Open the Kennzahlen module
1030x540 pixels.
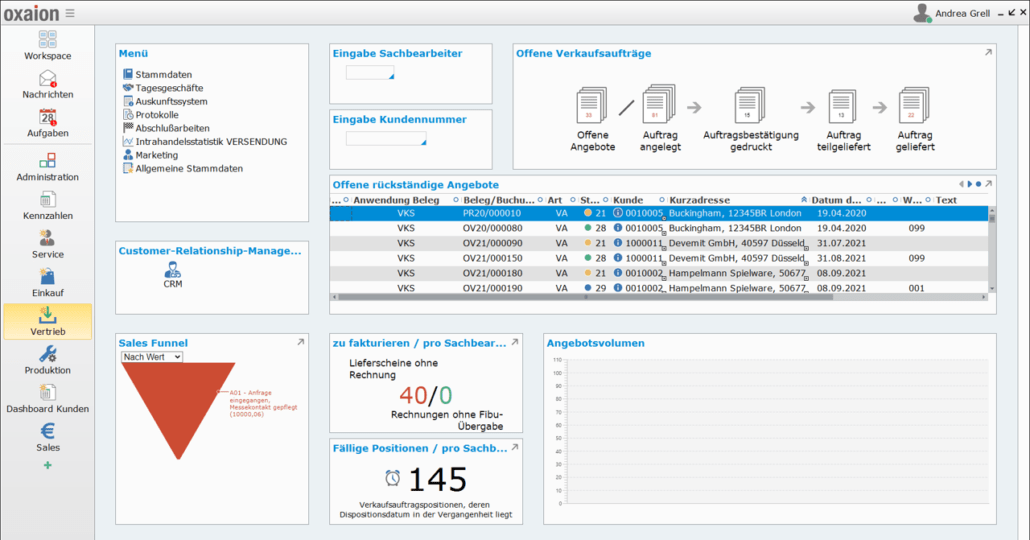[x=47, y=199]
